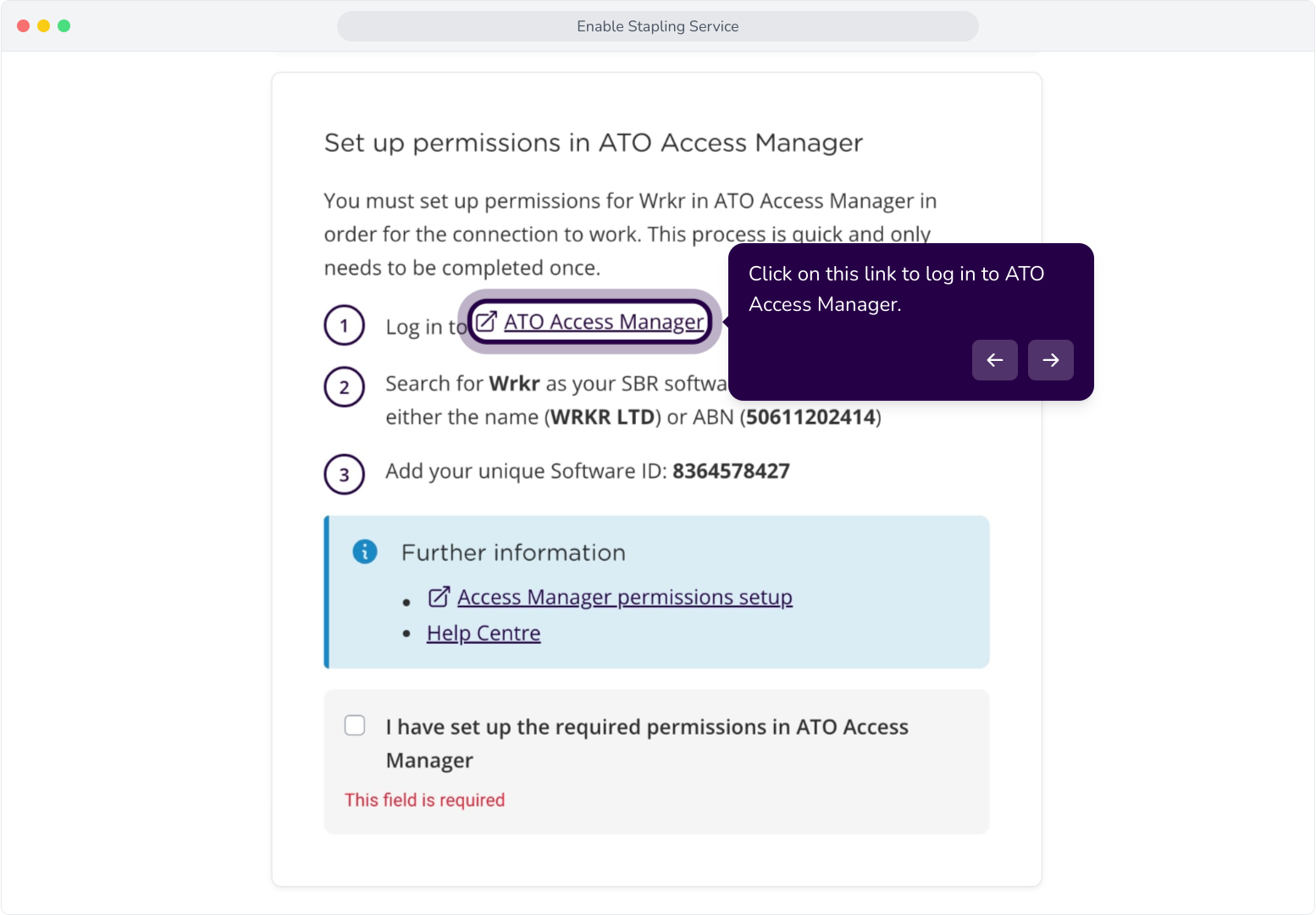Click the Software ID 8364578427
Viewport: 1316px width, 915px height.
click(731, 471)
